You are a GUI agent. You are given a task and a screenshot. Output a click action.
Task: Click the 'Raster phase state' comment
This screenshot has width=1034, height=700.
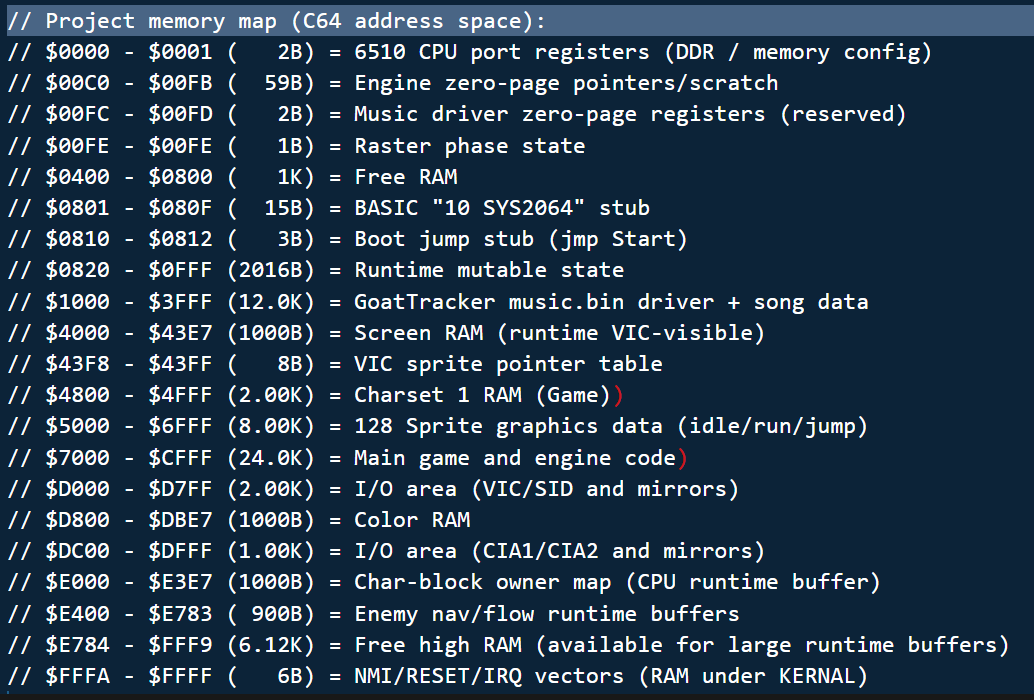coord(470,146)
